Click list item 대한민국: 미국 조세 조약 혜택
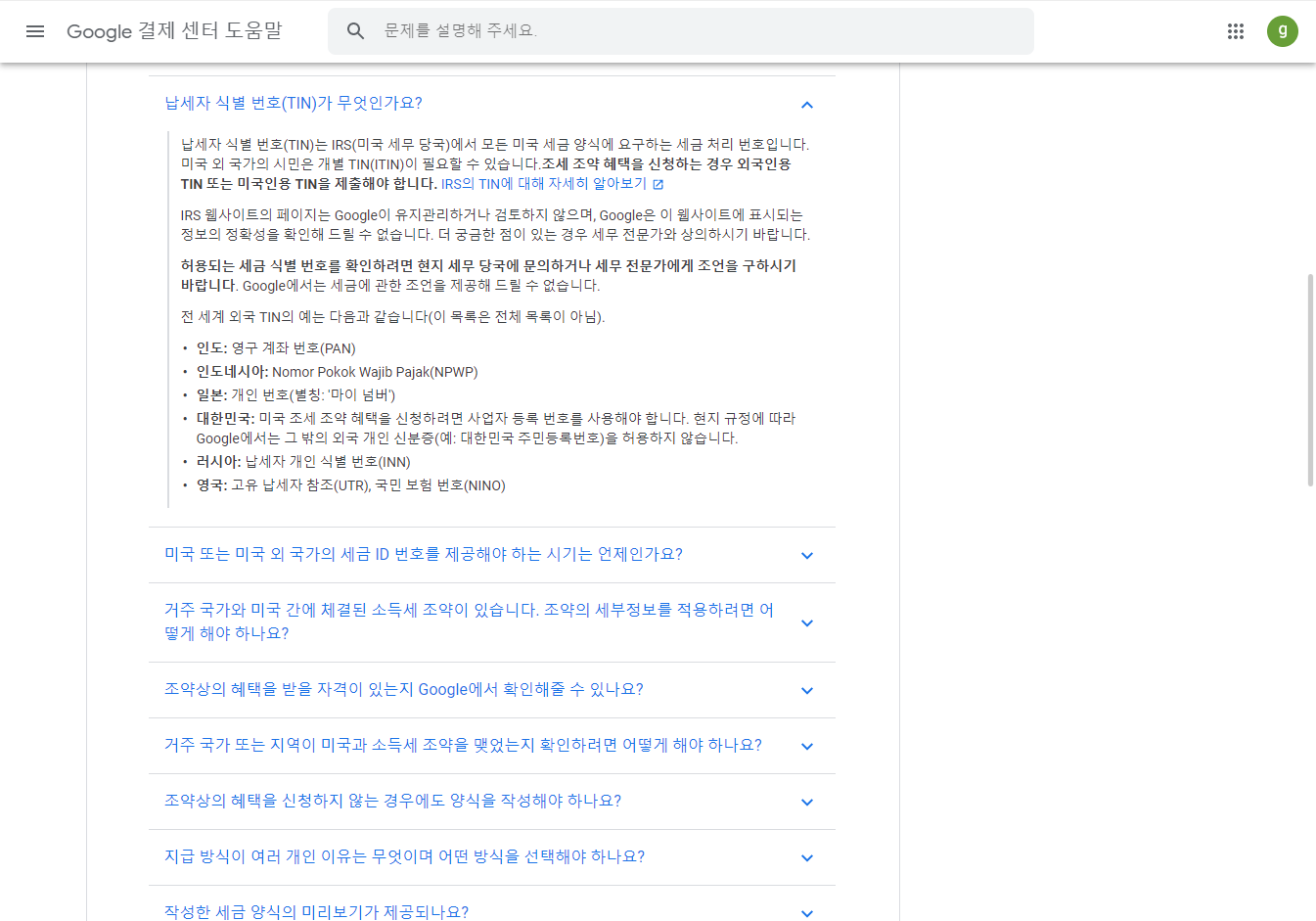Screen dimensions: 1316x921 496,429
